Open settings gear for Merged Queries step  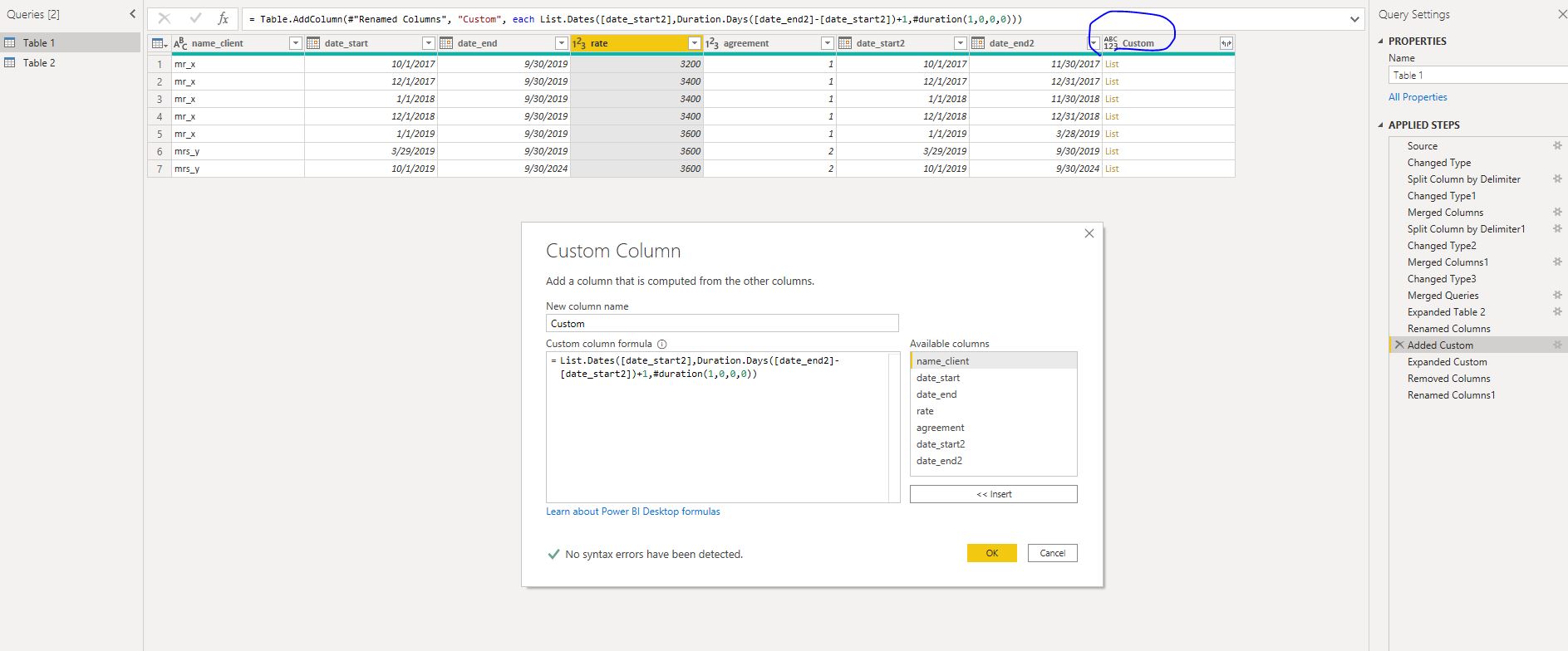(x=1557, y=295)
